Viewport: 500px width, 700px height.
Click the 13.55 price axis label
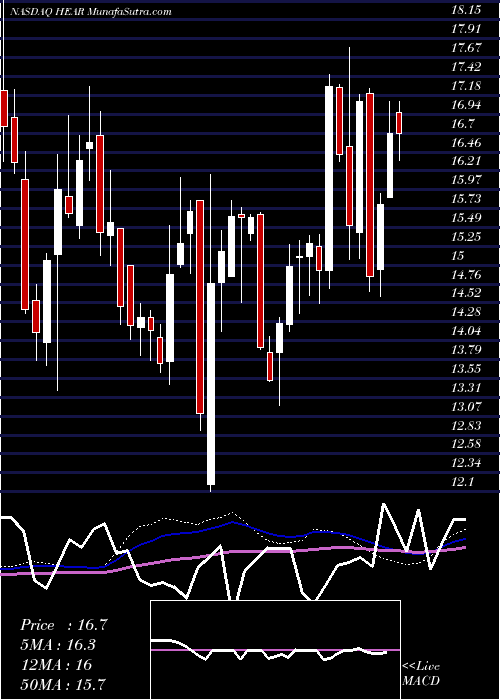[466, 369]
